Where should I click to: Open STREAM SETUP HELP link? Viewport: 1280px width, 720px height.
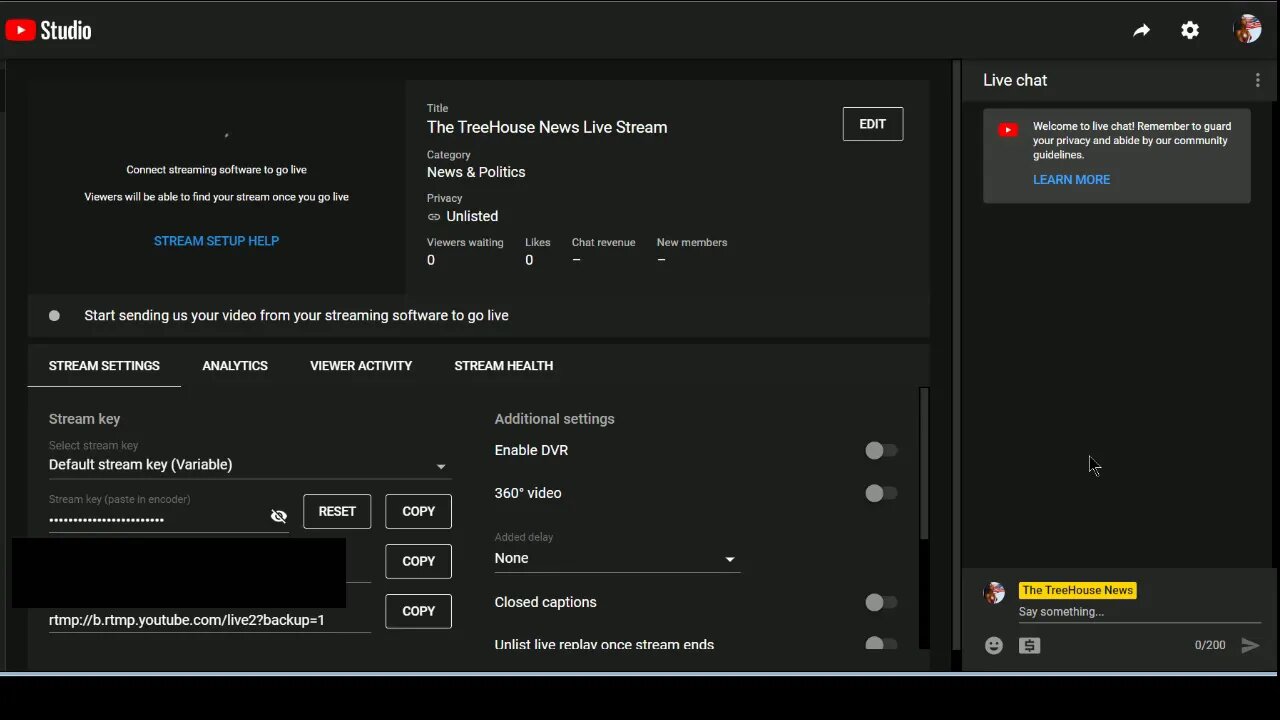coord(216,241)
